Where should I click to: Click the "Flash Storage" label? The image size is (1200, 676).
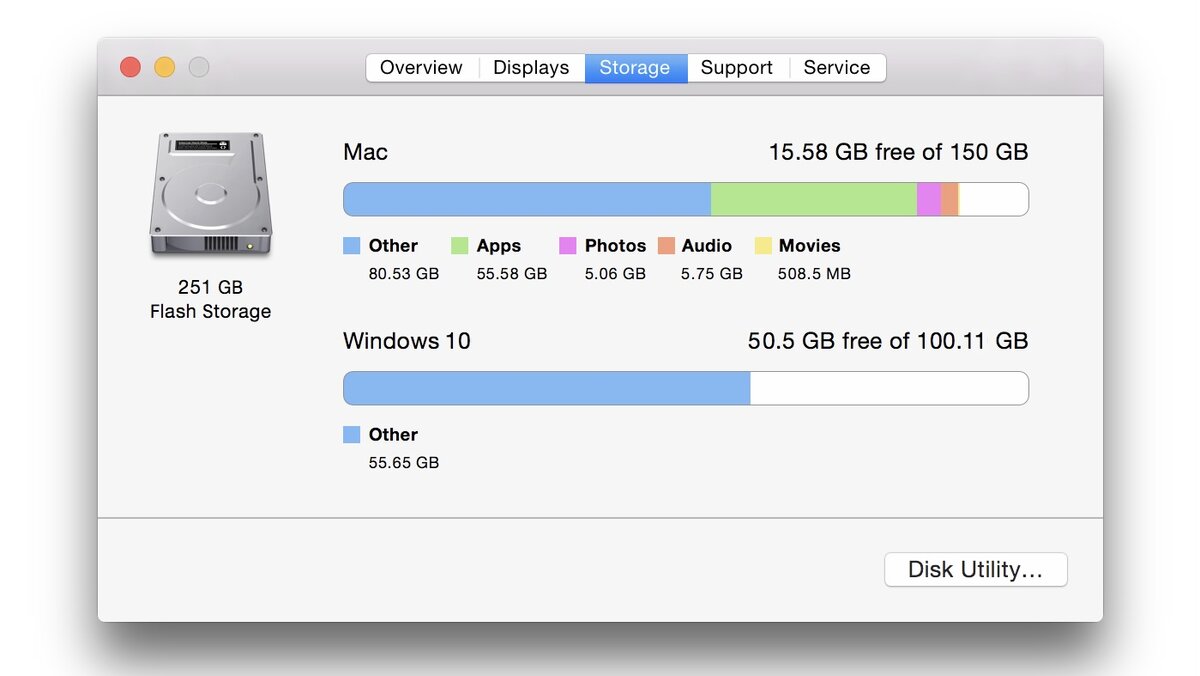(x=210, y=311)
